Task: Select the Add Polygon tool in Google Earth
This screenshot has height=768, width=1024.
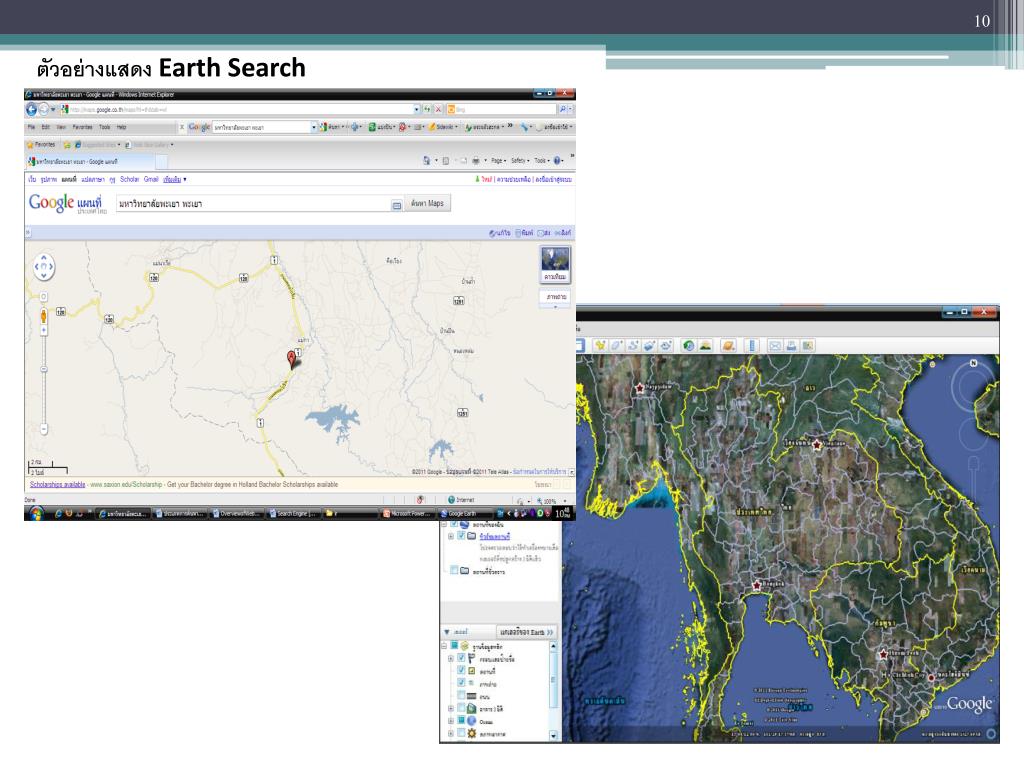Action: [x=616, y=345]
